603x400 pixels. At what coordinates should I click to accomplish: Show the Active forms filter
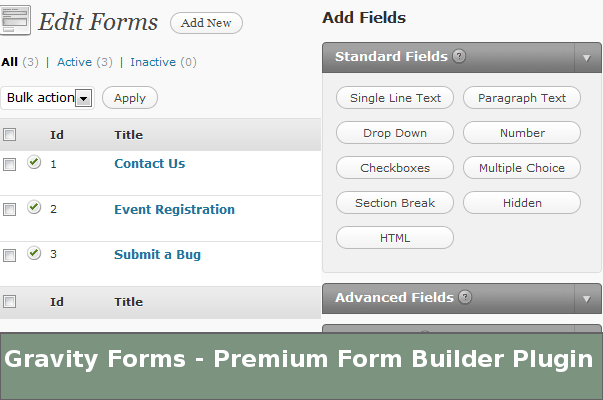[x=74, y=62]
